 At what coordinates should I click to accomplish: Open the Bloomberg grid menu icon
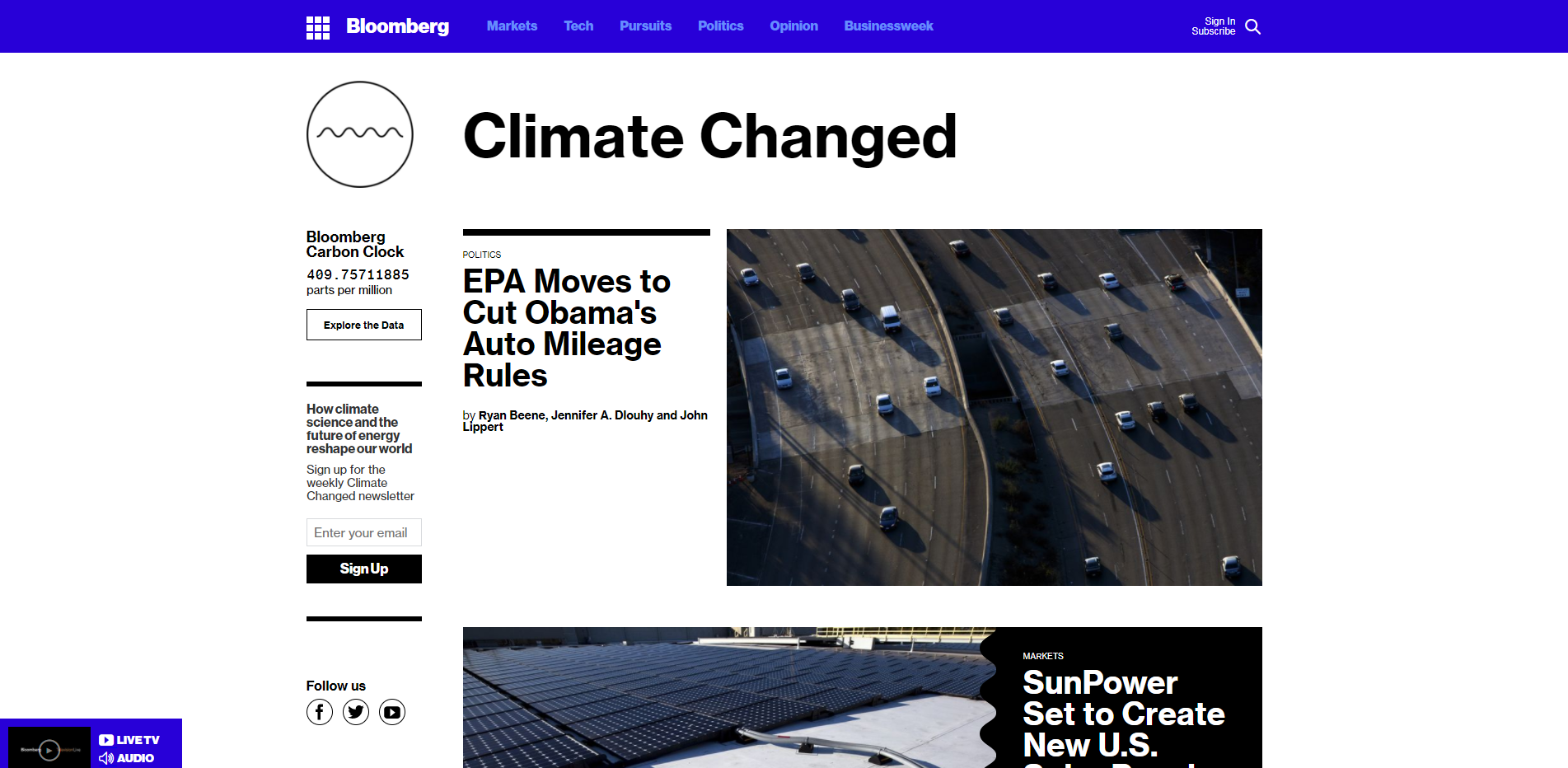tap(317, 27)
